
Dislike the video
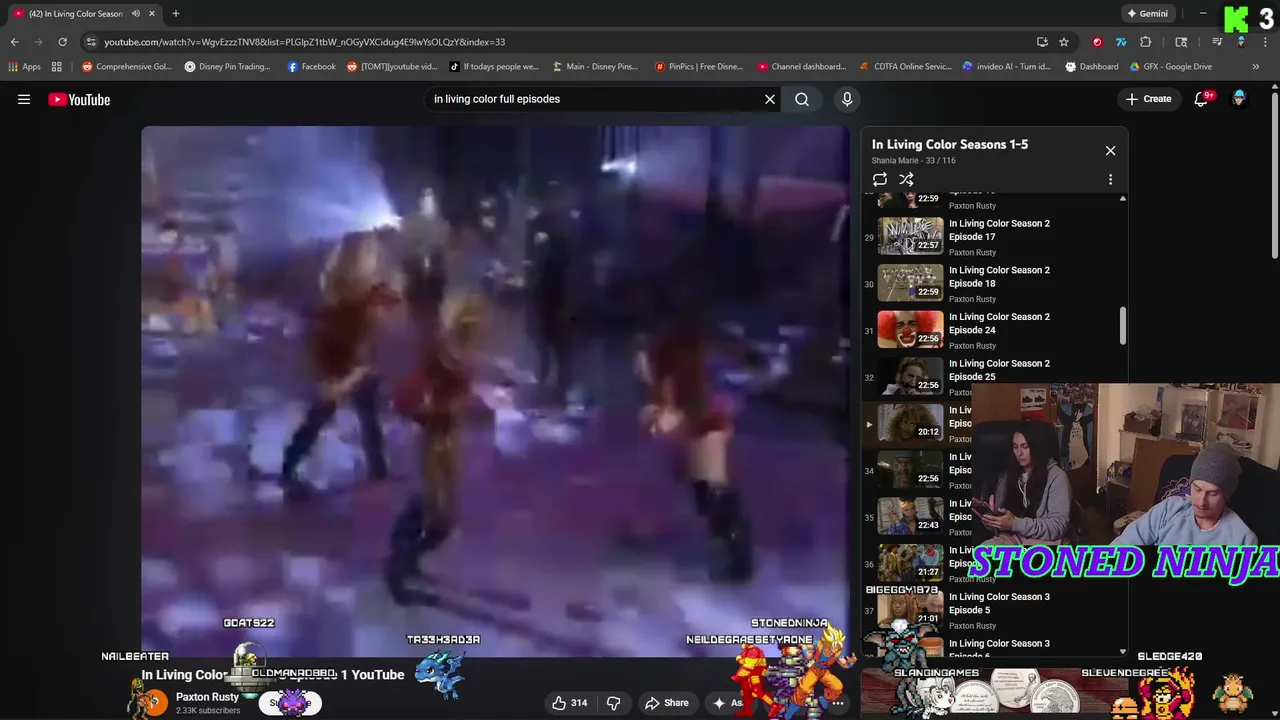(614, 703)
